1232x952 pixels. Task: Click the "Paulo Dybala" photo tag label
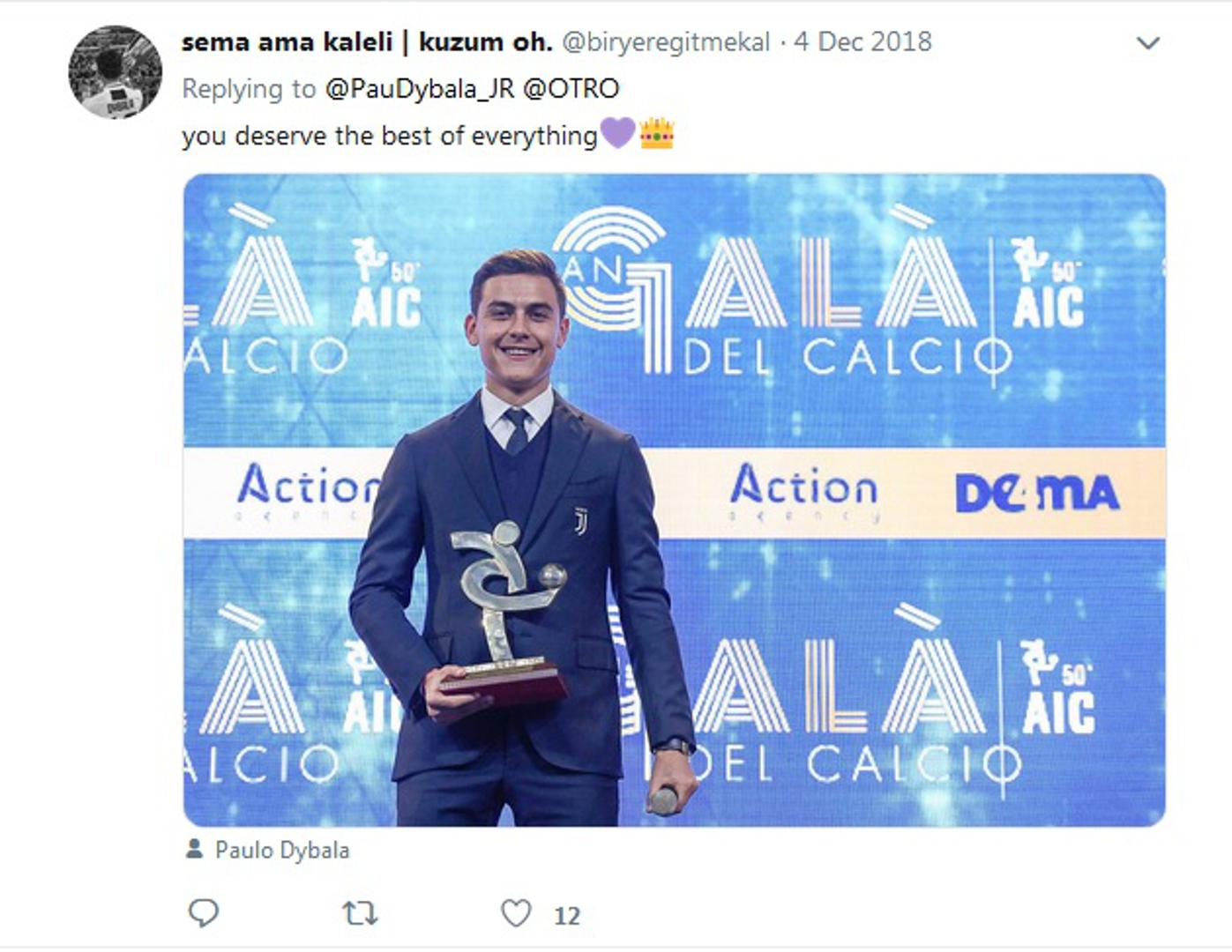[x=282, y=850]
